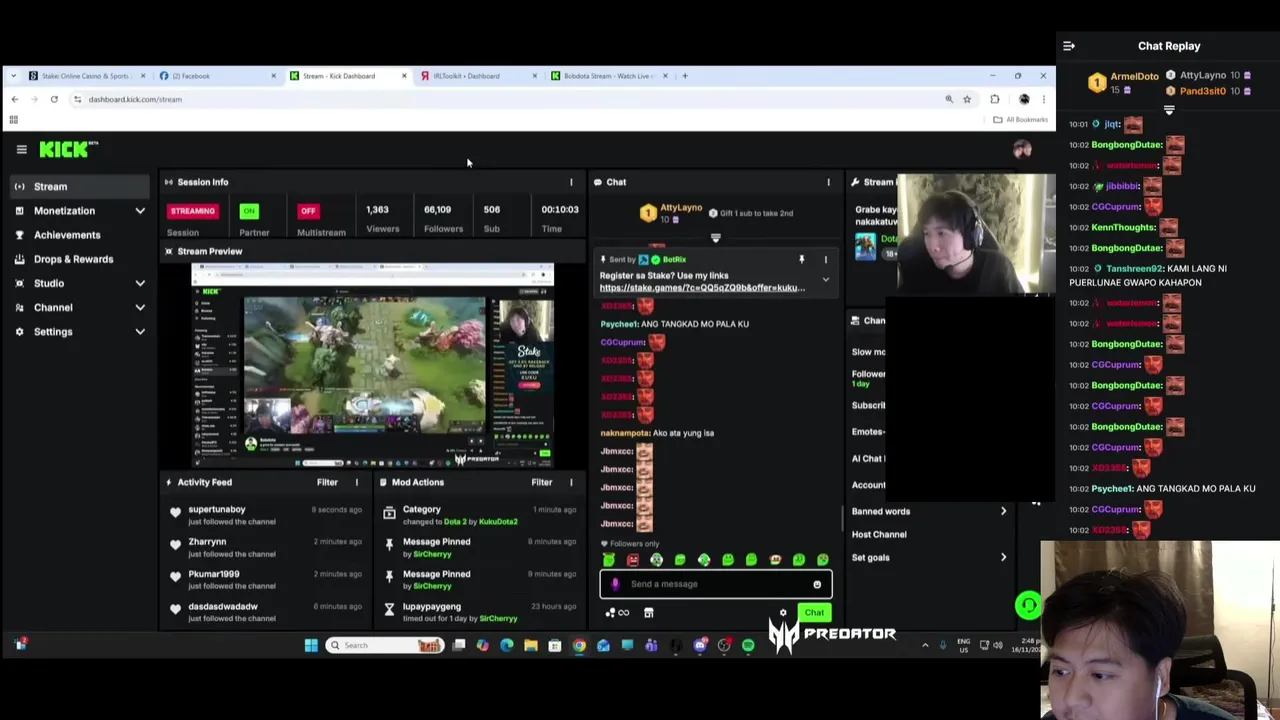Toggle the red OFF Multistream status
Viewport: 1280px width, 720px height.
point(308,211)
